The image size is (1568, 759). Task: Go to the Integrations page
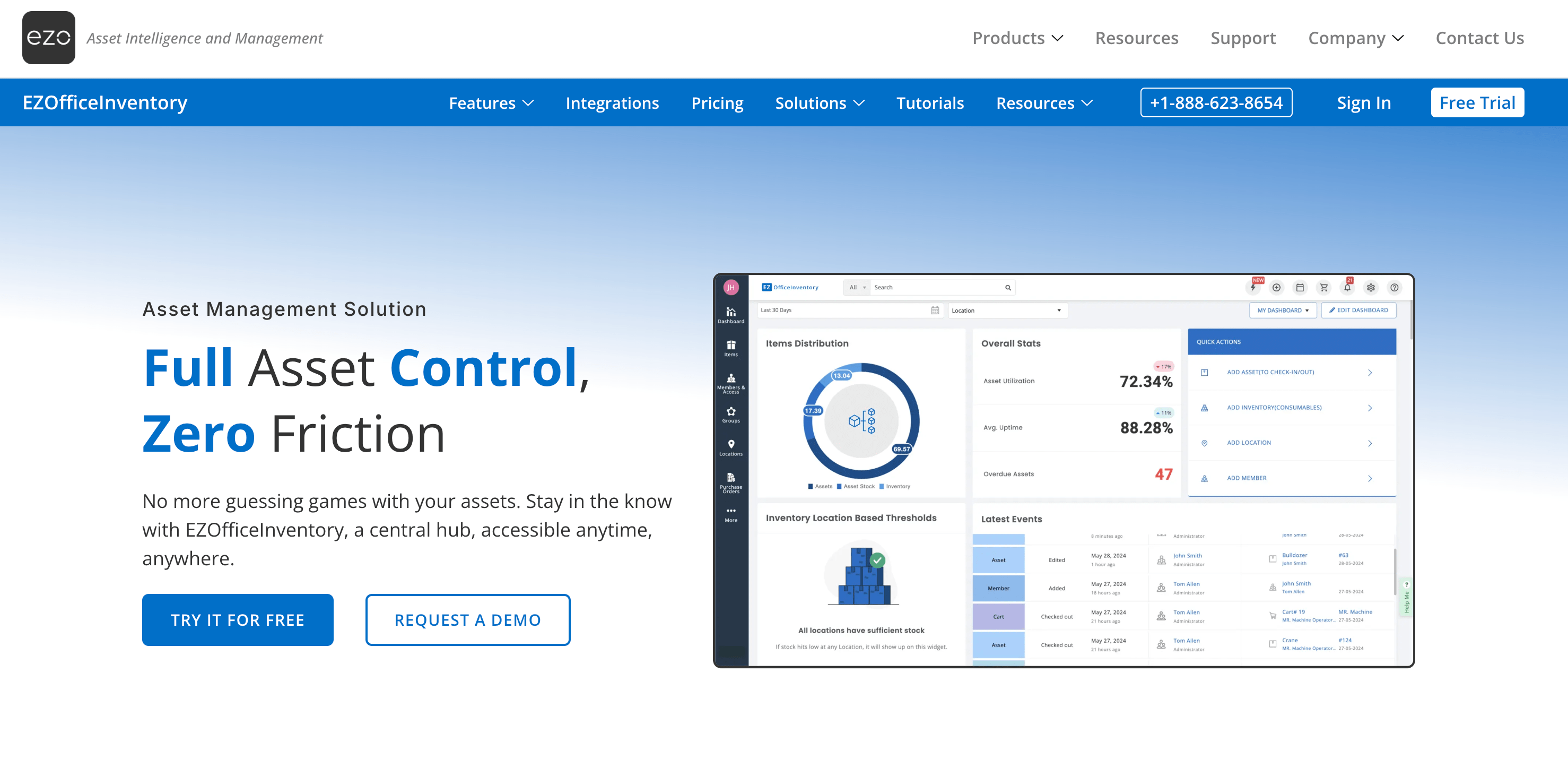click(612, 103)
